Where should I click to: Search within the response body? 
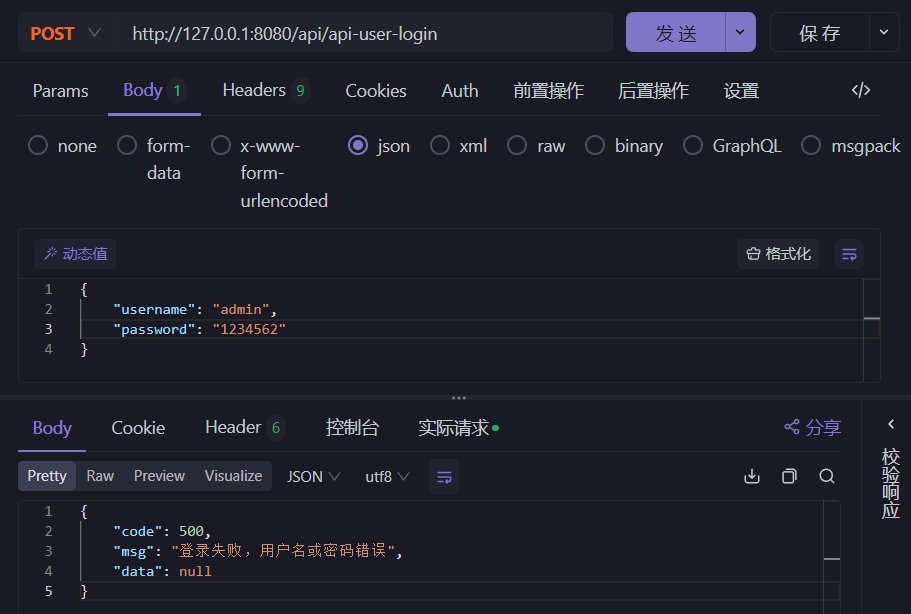(x=827, y=476)
